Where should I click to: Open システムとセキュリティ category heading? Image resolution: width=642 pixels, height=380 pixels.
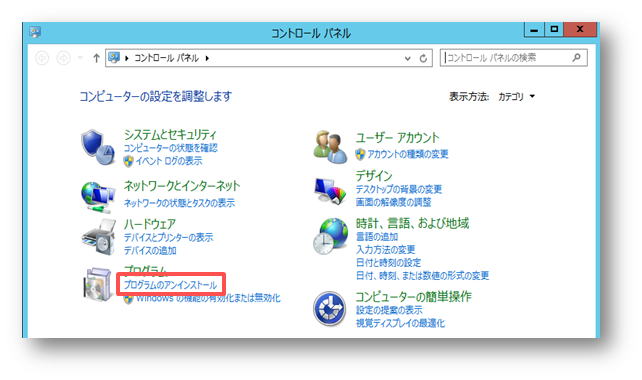tap(170, 134)
